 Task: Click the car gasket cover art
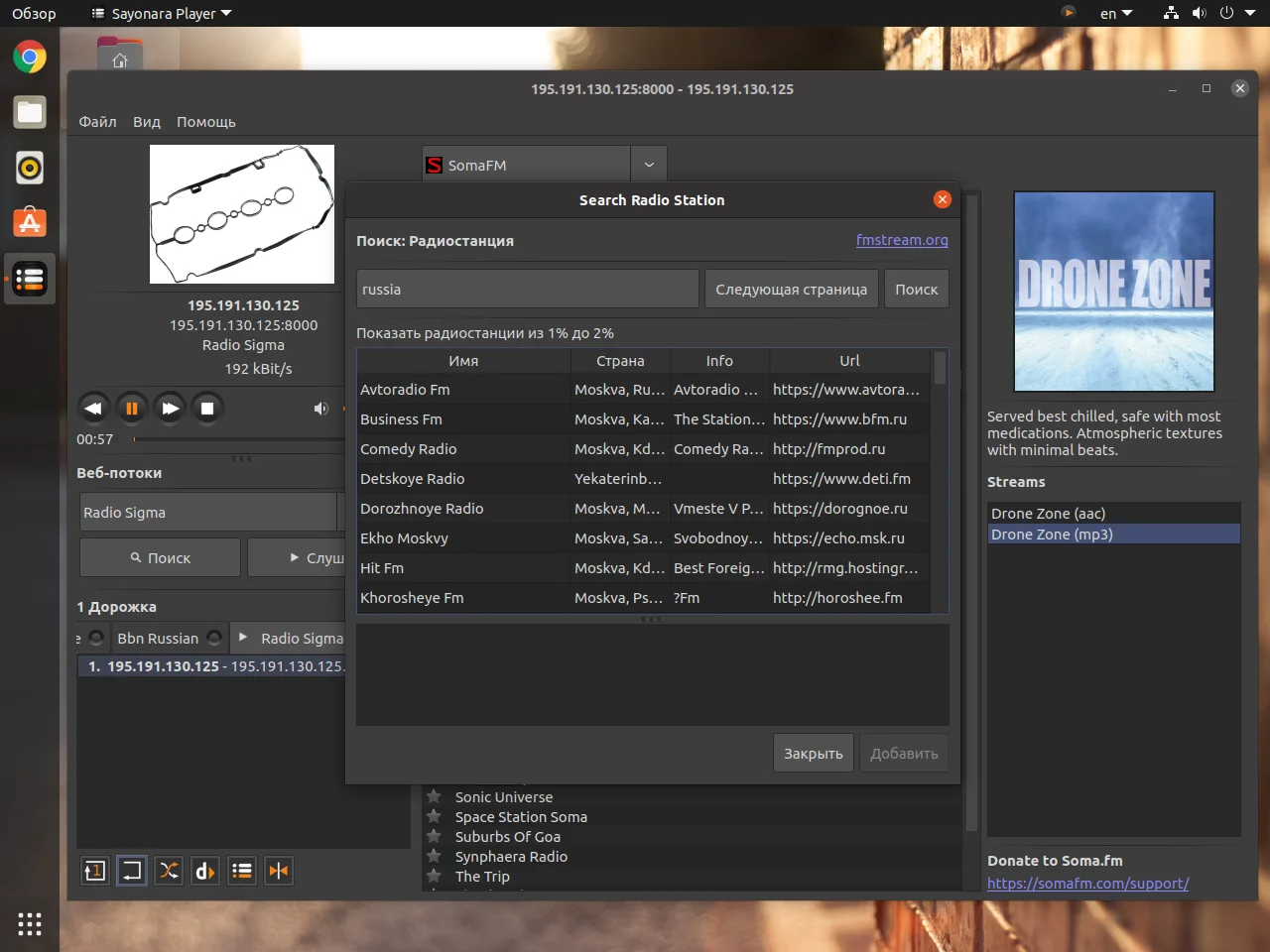[x=242, y=214]
